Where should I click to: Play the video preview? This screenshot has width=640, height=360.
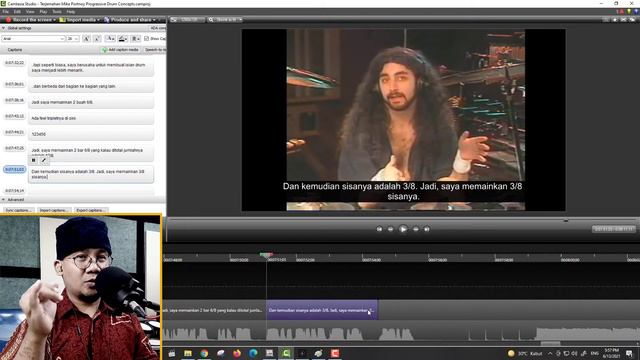(x=403, y=229)
